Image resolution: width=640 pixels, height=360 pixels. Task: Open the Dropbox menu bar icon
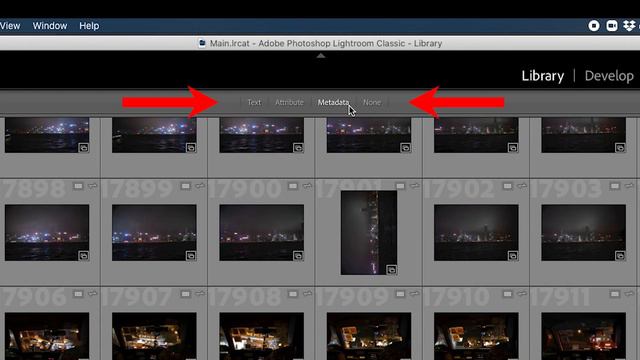[629, 26]
